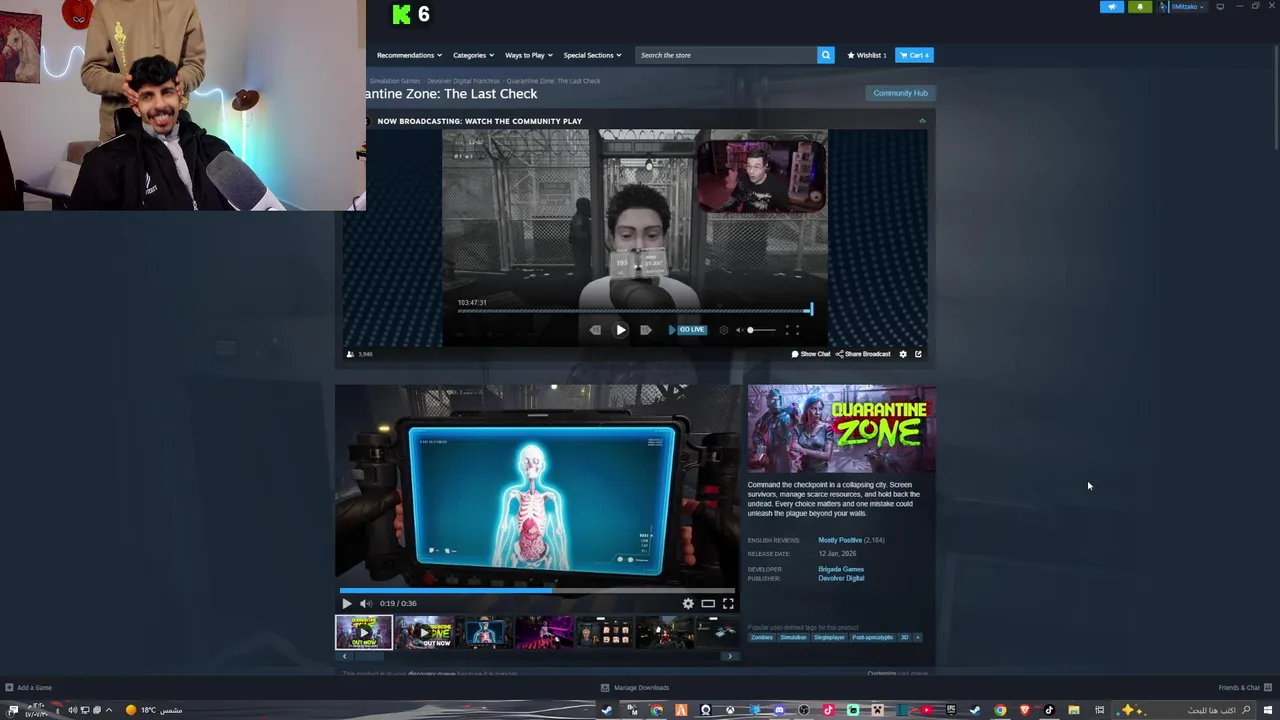The height and width of the screenshot is (720, 1280).
Task: Click Quarantine Zone capsule image
Action: [x=841, y=428]
